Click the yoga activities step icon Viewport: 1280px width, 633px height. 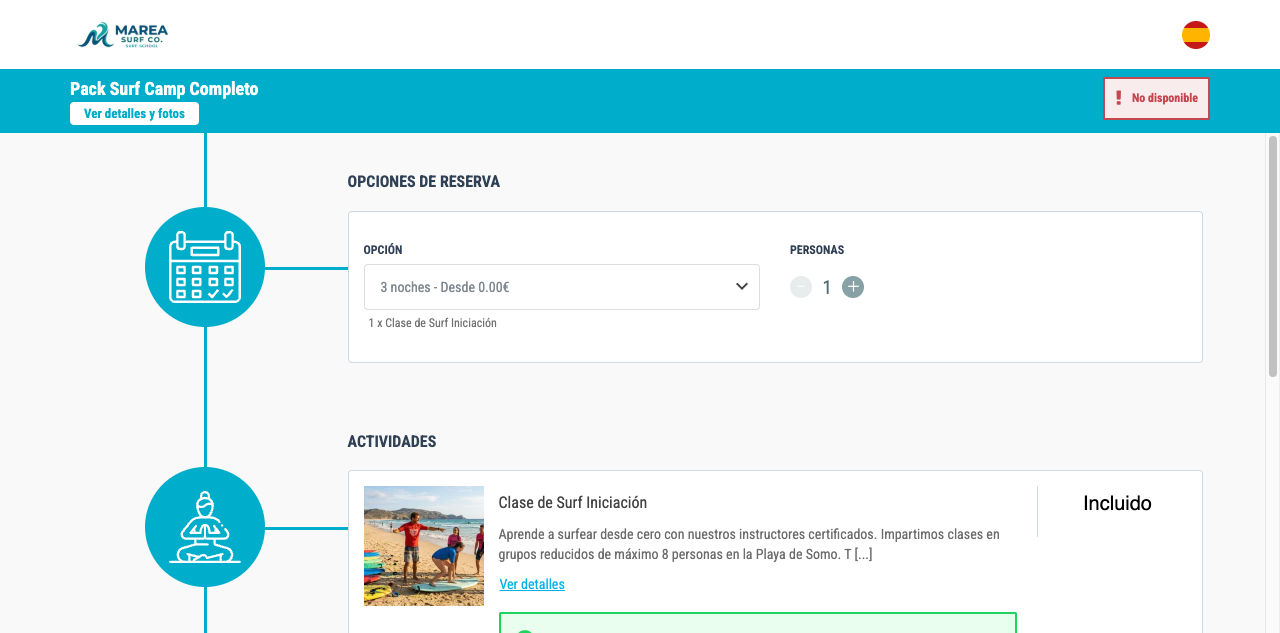(x=205, y=527)
